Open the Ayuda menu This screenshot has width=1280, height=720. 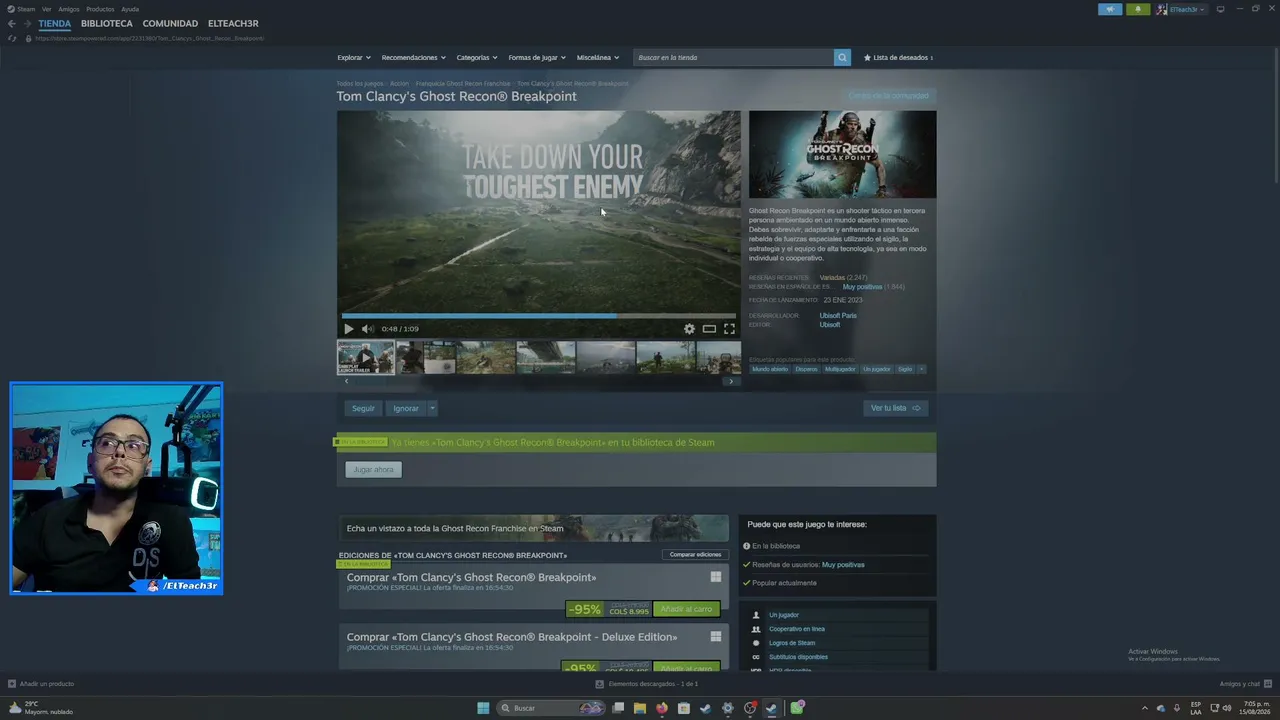pos(130,9)
